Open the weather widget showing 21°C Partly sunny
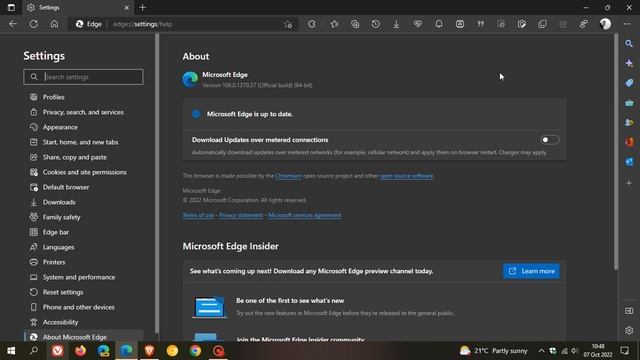Image resolution: width=640 pixels, height=360 pixels. point(493,351)
